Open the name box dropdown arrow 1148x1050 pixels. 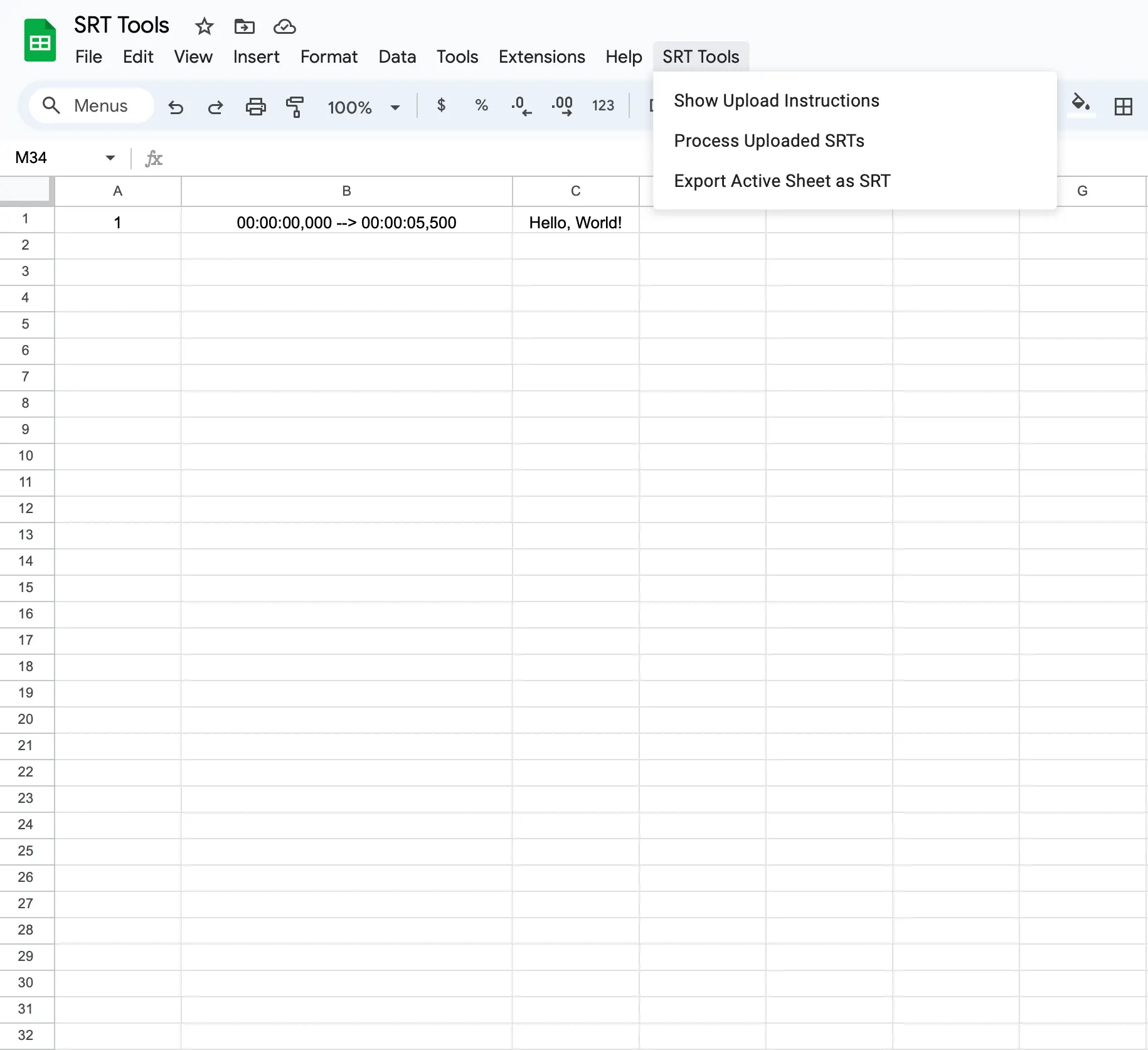[110, 157]
